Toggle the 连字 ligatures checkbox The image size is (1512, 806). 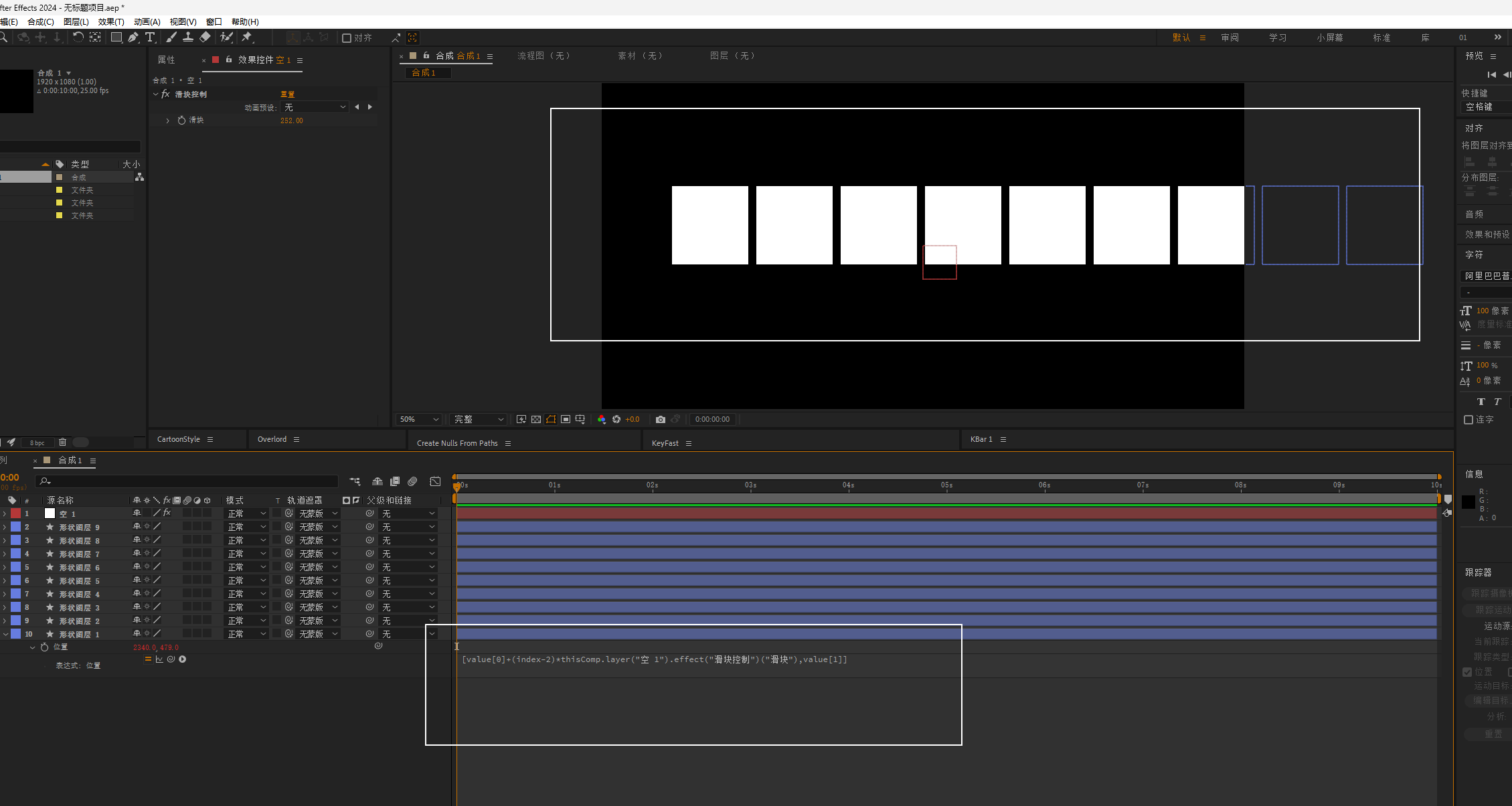pyautogui.click(x=1468, y=420)
